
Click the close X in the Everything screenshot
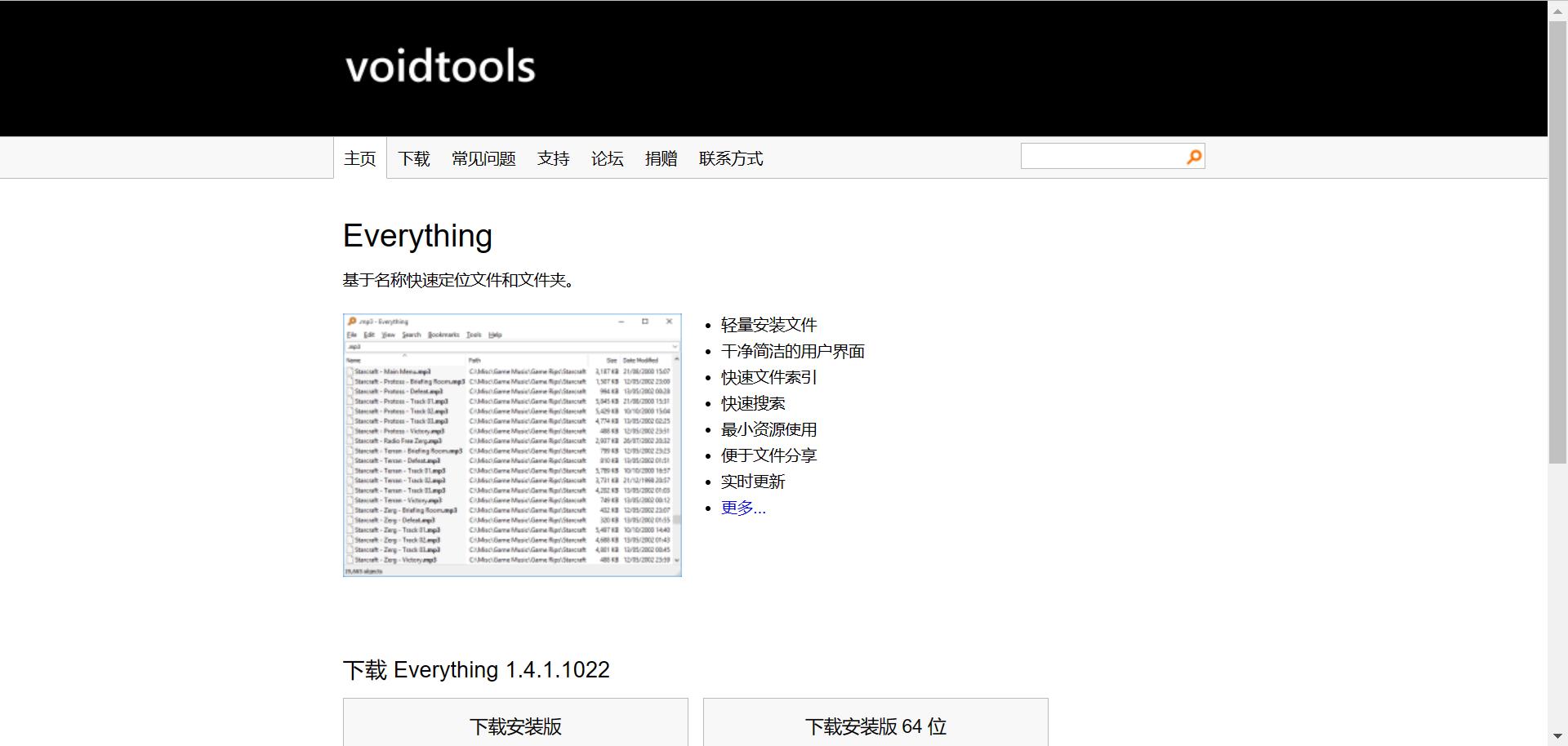(x=670, y=322)
